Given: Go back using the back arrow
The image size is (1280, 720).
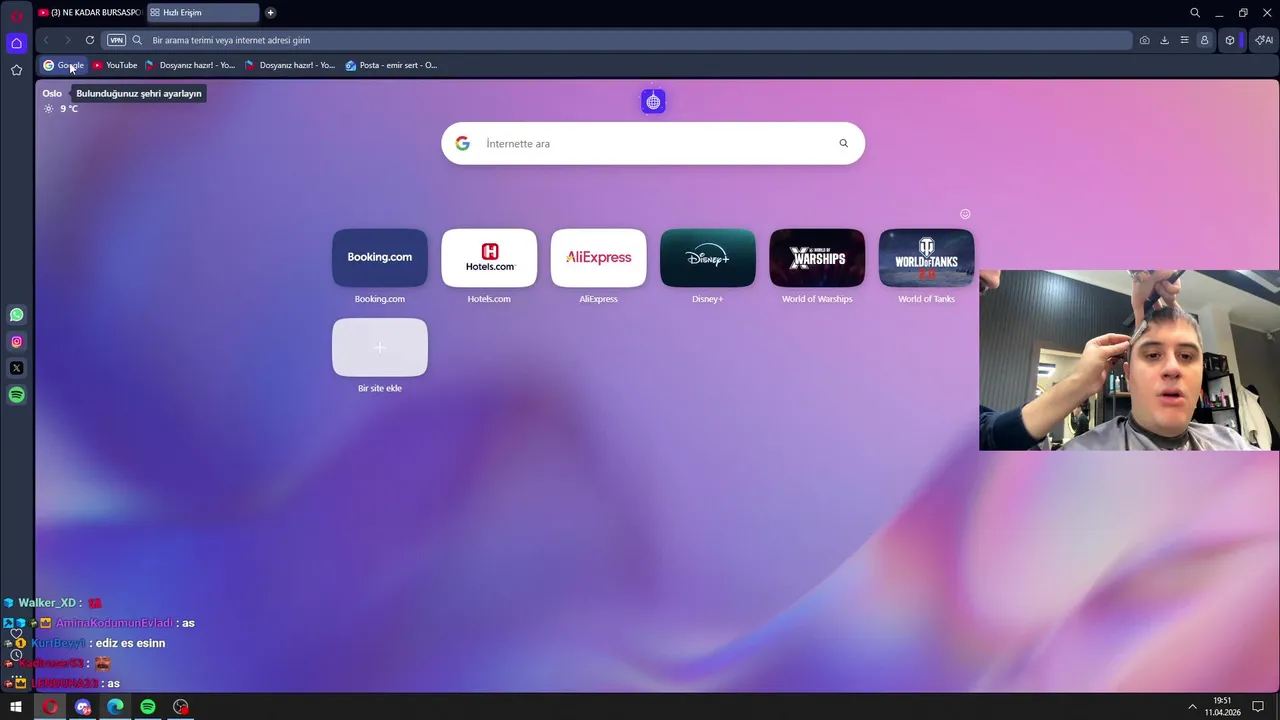Looking at the screenshot, I should tap(46, 40).
